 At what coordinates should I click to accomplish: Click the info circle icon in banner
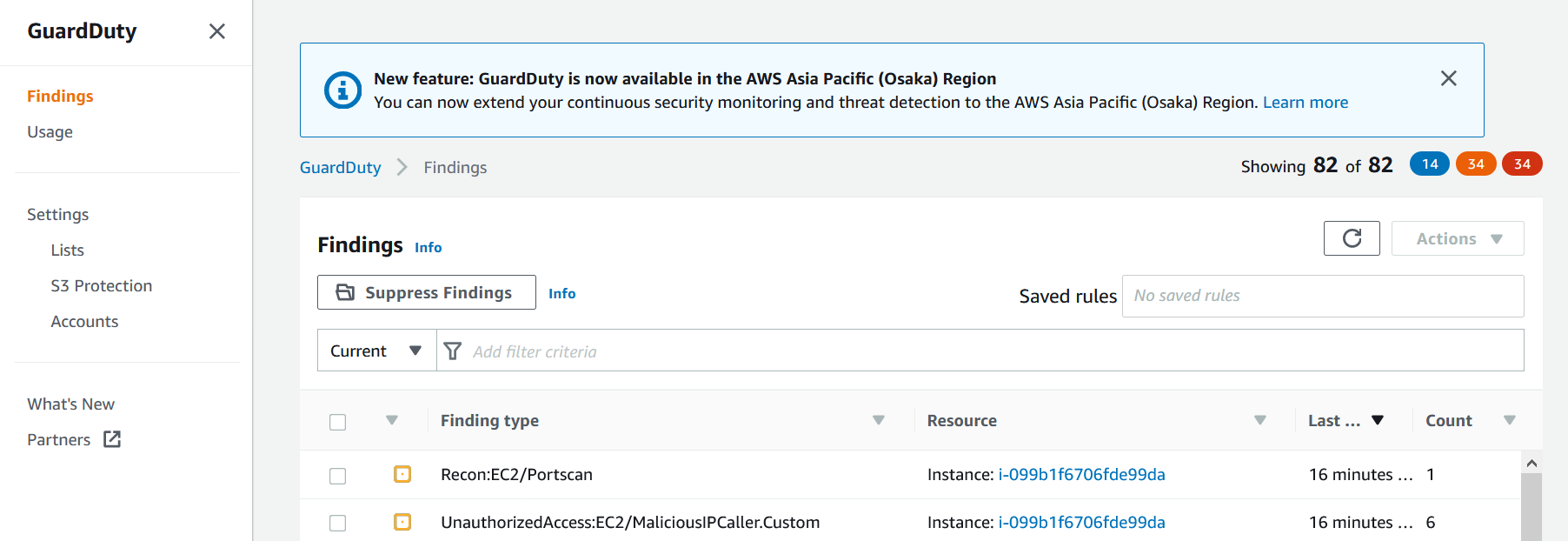point(342,90)
